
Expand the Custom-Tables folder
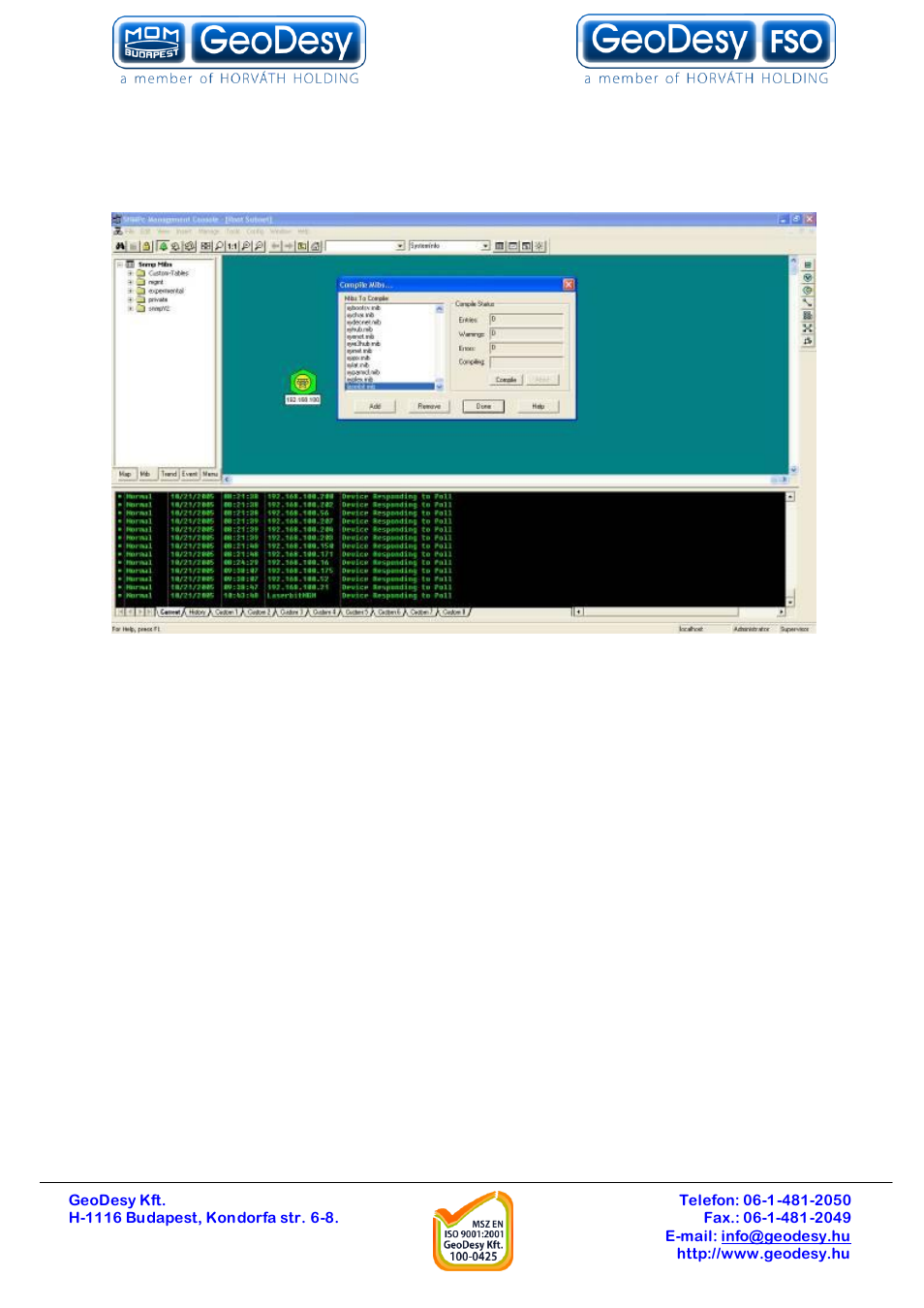(x=130, y=273)
